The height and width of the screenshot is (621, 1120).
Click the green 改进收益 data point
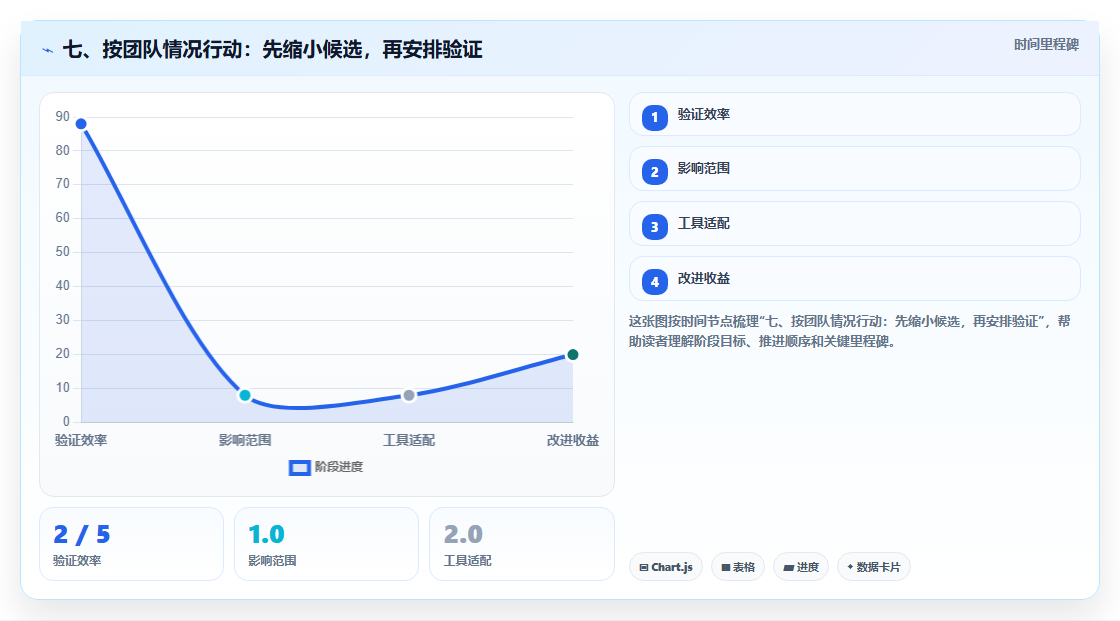point(572,354)
